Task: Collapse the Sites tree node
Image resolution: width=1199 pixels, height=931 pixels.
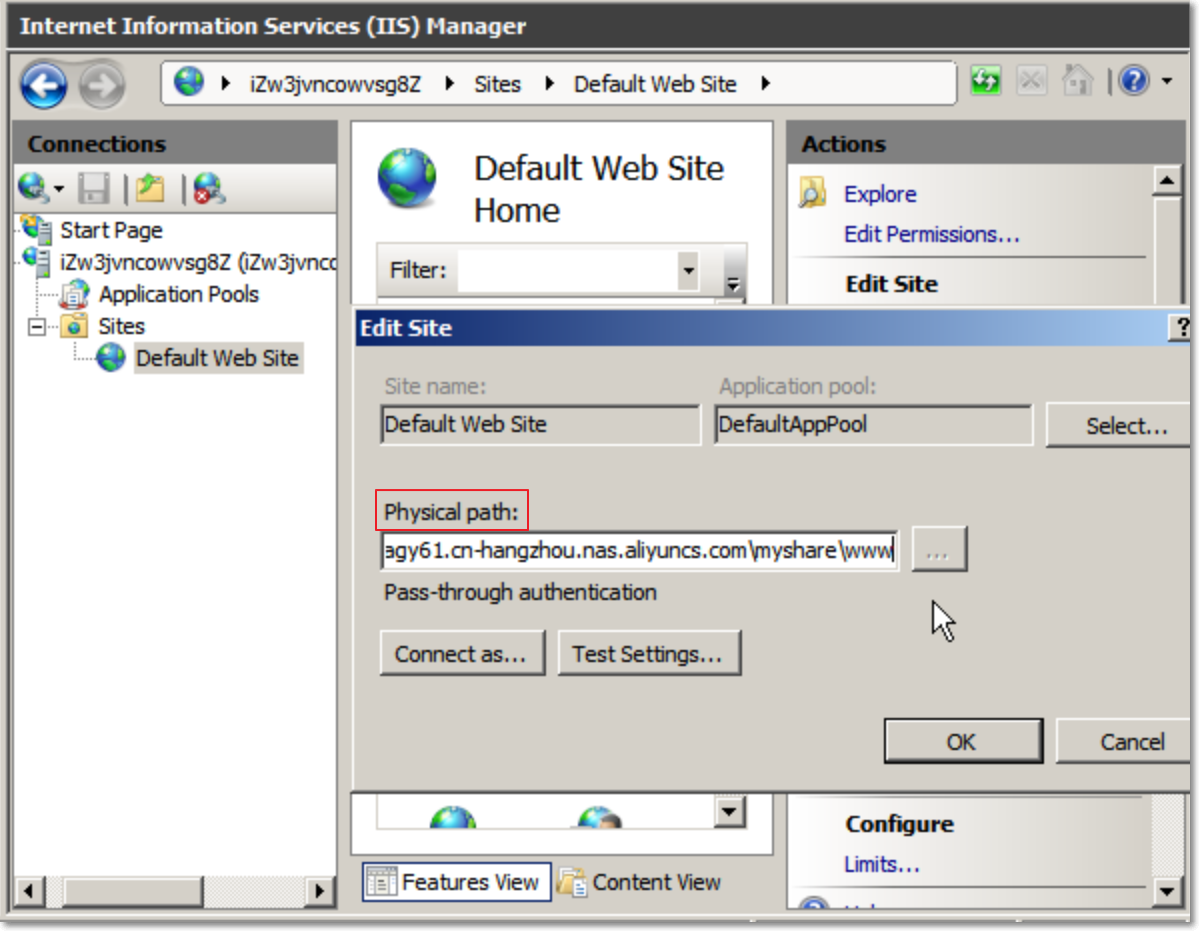Action: [x=38, y=327]
